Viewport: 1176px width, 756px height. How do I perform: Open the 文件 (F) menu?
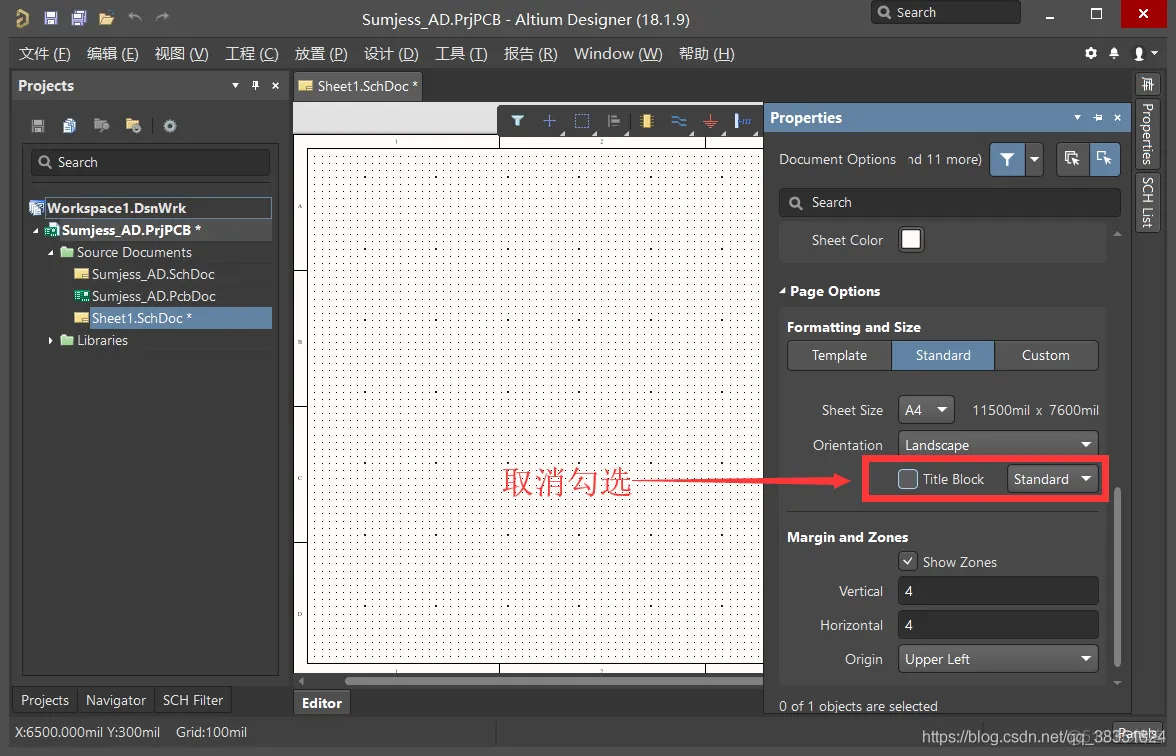coord(44,54)
